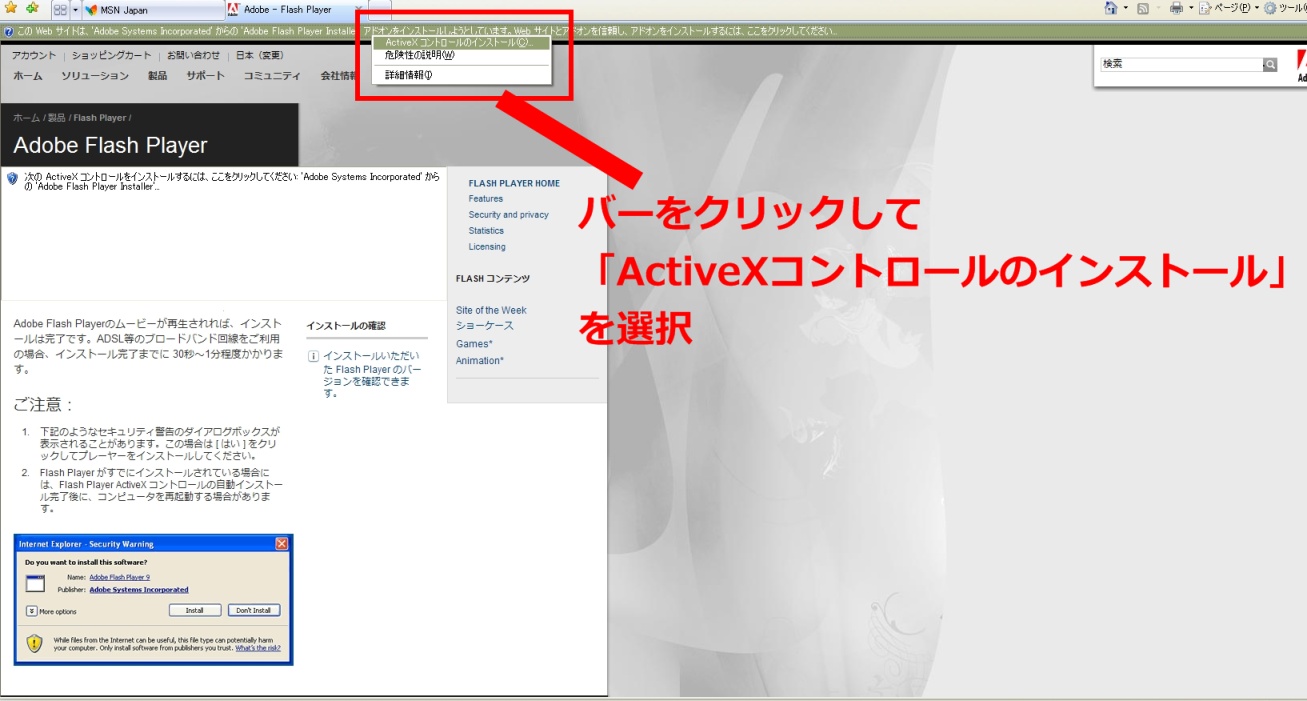Image resolution: width=1307 pixels, height=701 pixels.
Task: Go to ホーム in Adobe navigation
Action: 28,76
